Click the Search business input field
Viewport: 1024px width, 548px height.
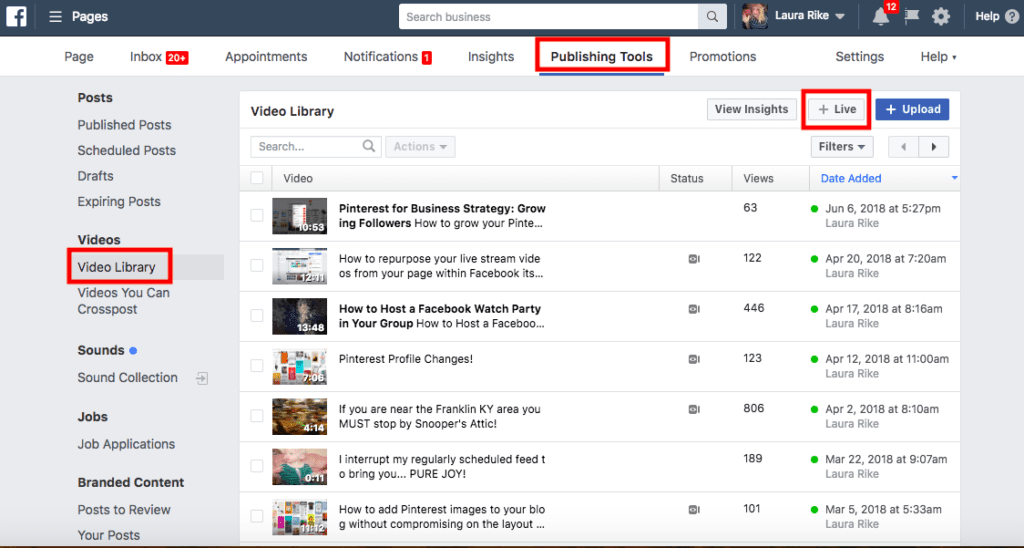click(549, 17)
